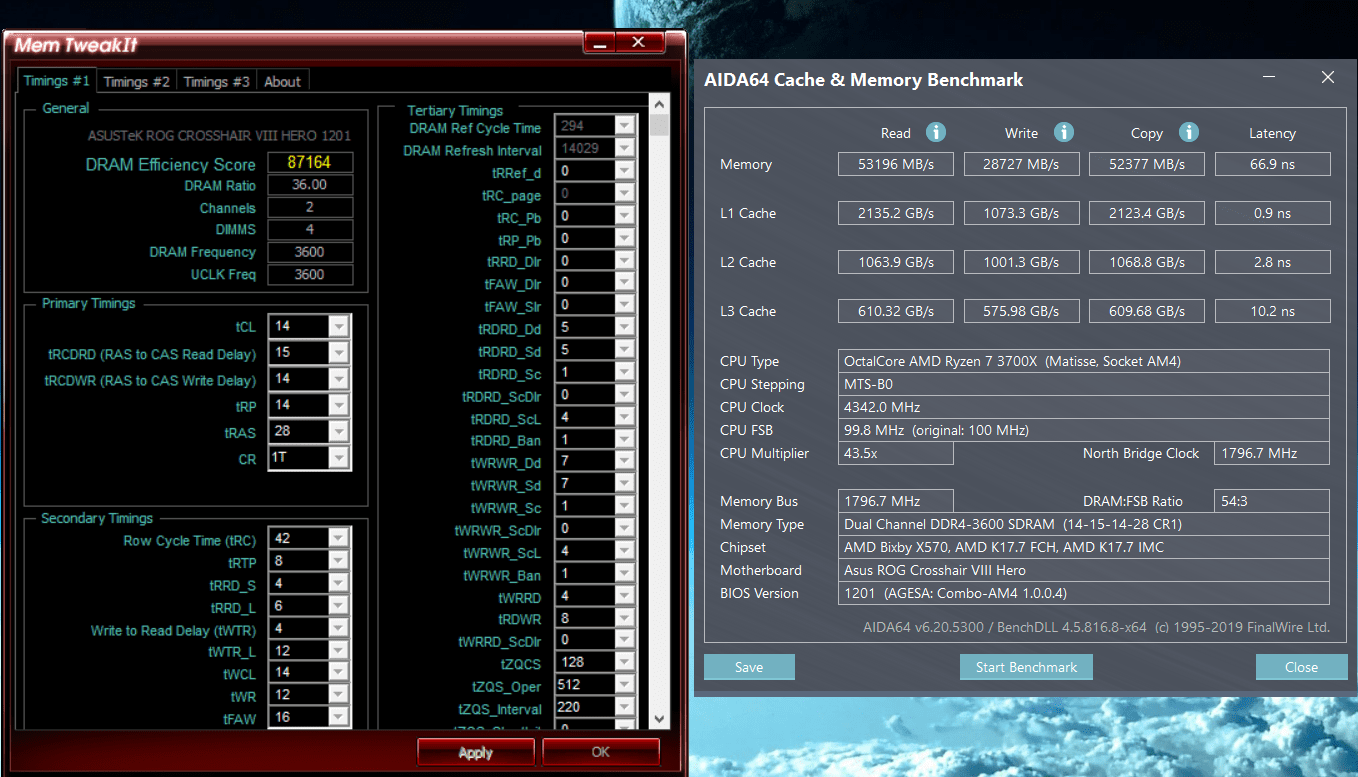The image size is (1358, 777).
Task: Switch to Timings #2 tab
Action: (x=137, y=82)
